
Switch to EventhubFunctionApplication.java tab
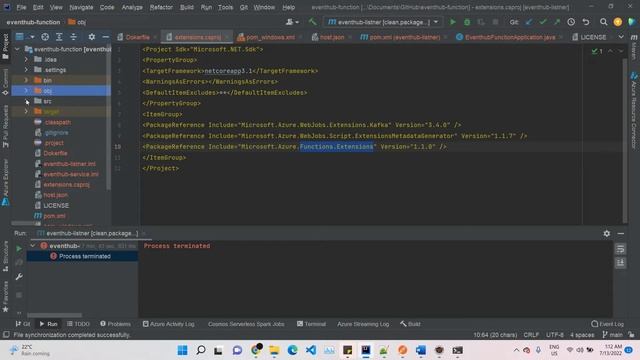coord(509,37)
